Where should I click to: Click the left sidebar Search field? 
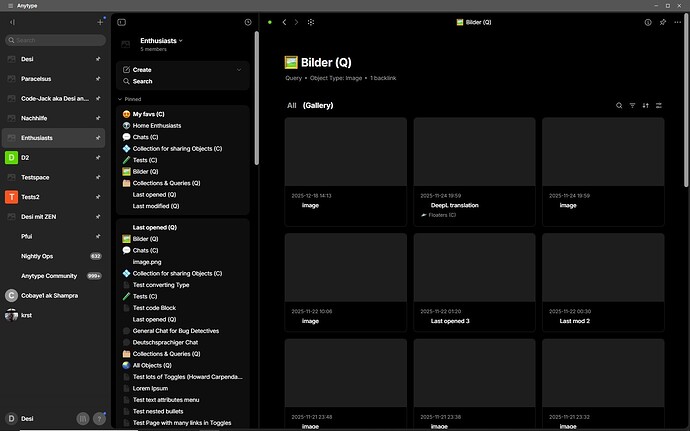pos(55,40)
